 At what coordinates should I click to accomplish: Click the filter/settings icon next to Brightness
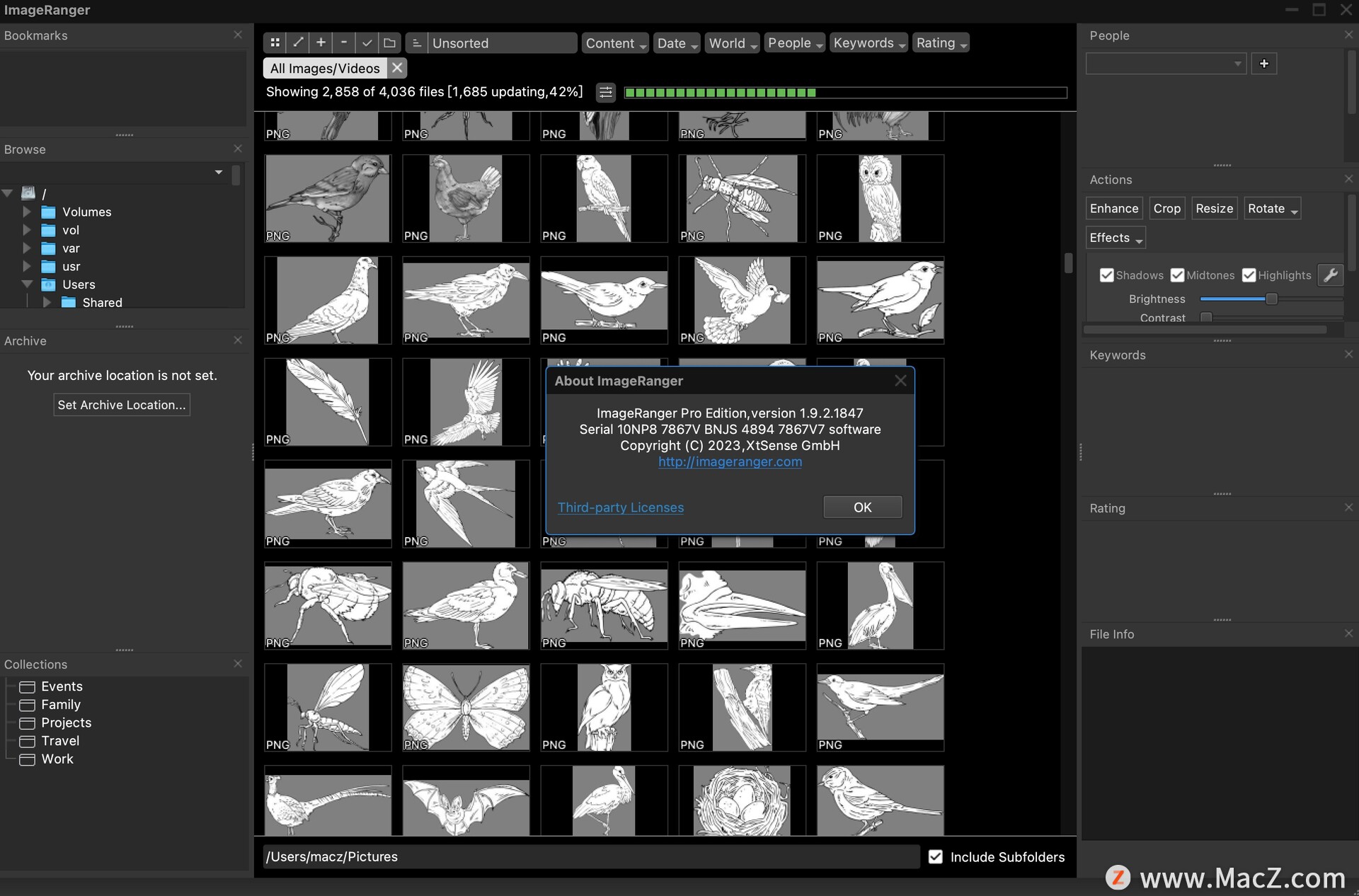click(1332, 275)
